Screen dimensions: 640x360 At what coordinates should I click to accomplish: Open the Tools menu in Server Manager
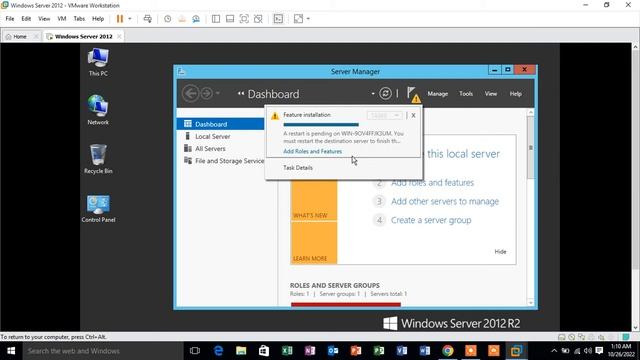466,94
